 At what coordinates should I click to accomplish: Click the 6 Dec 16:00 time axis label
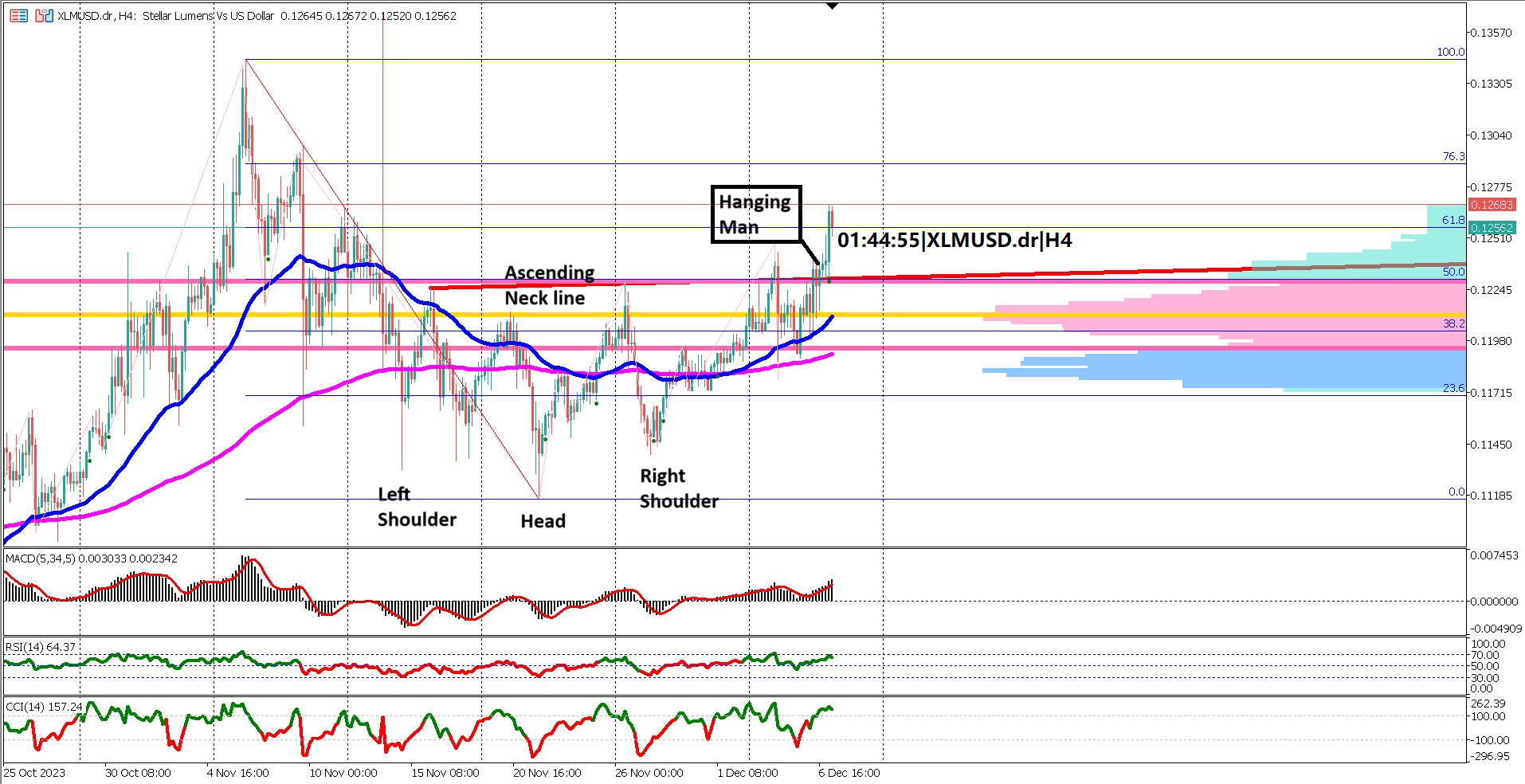click(x=848, y=772)
